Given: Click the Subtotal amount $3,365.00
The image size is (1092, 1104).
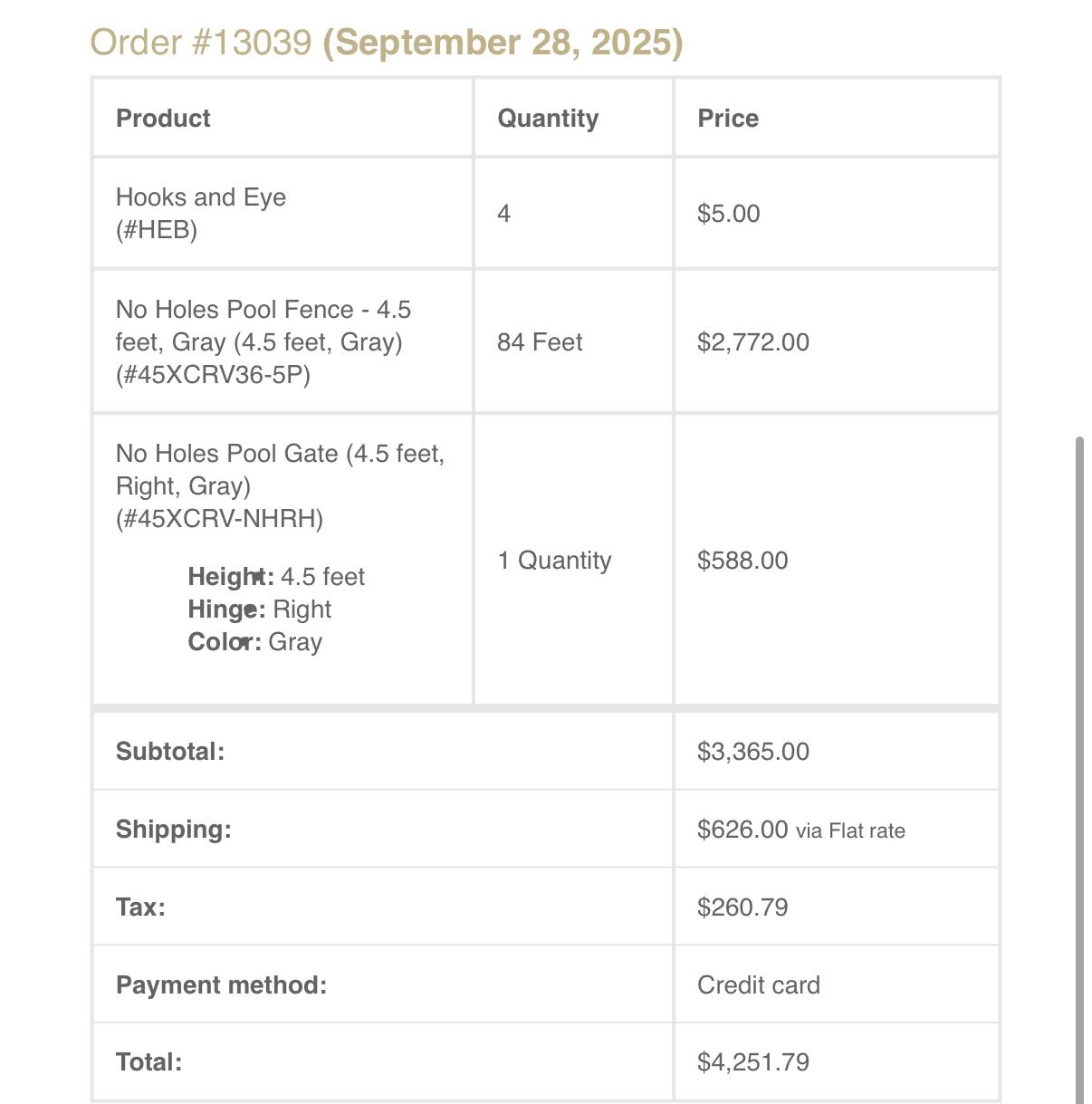Looking at the screenshot, I should [x=753, y=752].
